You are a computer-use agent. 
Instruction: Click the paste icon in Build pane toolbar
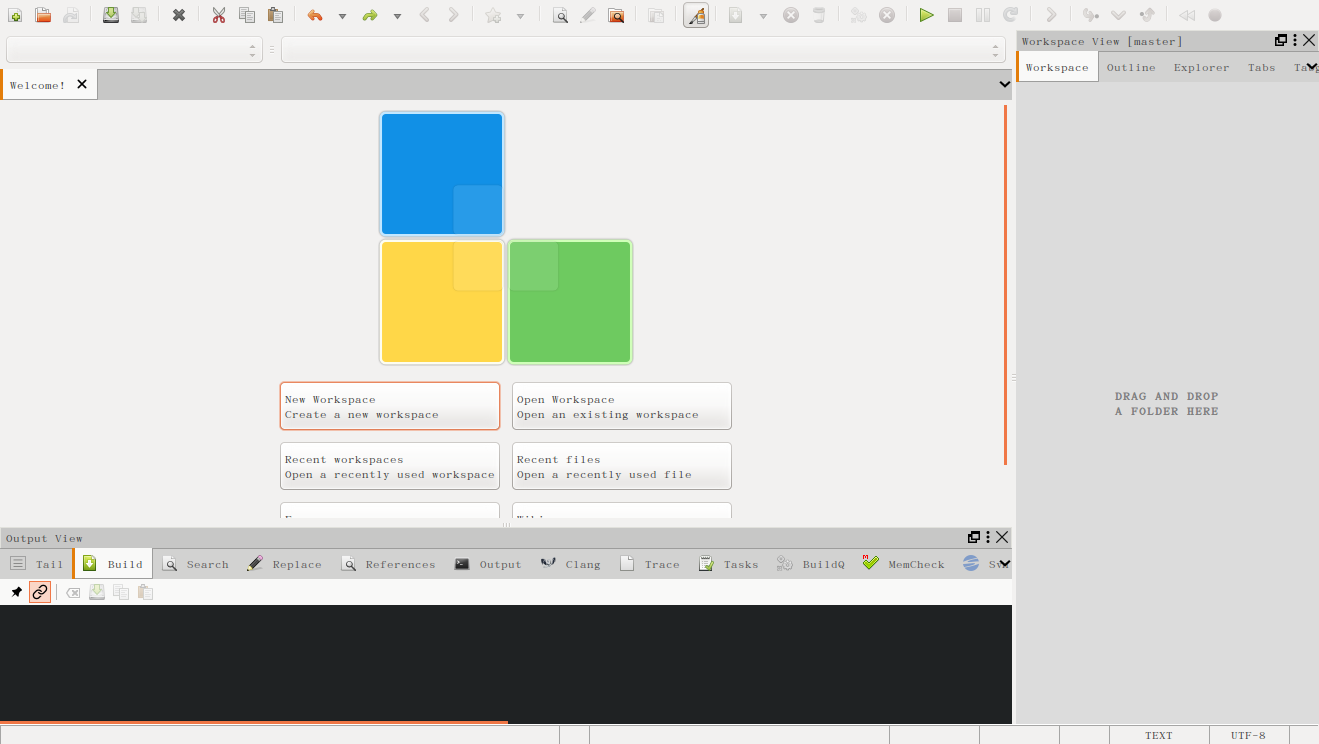(x=145, y=592)
